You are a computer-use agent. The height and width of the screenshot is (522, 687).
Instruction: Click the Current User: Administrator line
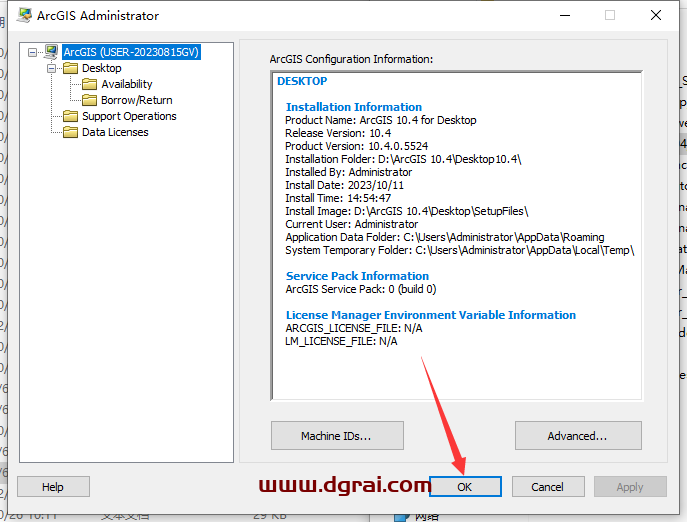351,224
